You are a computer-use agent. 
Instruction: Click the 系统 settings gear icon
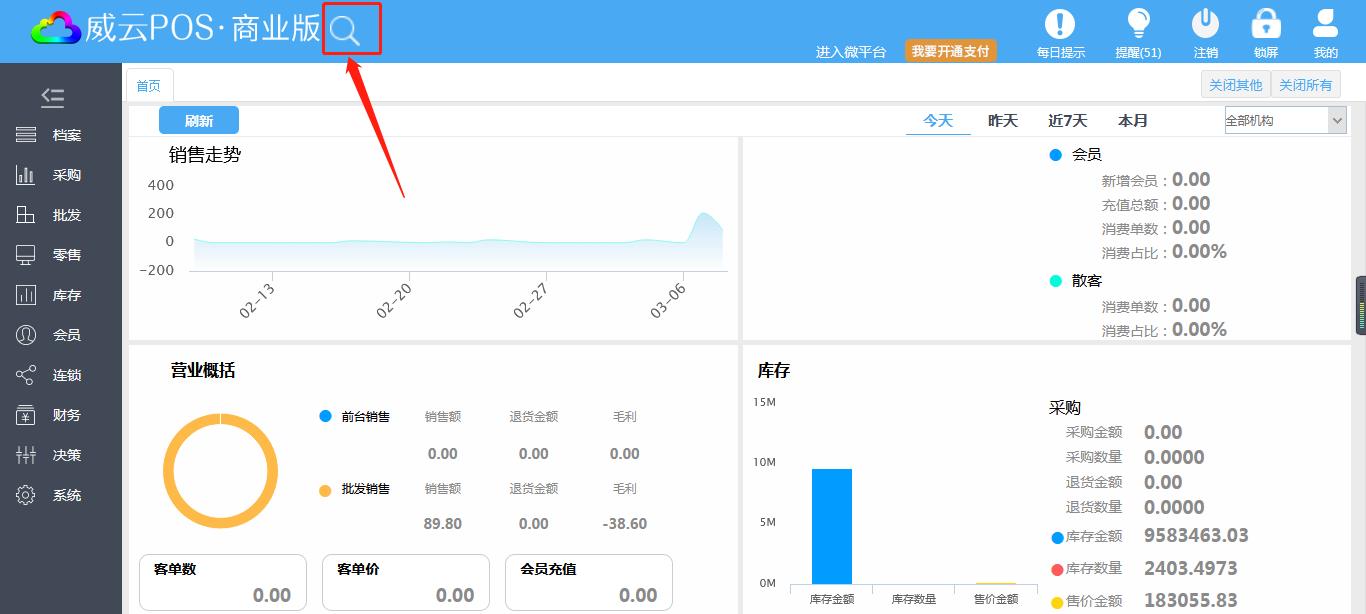pyautogui.click(x=26, y=495)
